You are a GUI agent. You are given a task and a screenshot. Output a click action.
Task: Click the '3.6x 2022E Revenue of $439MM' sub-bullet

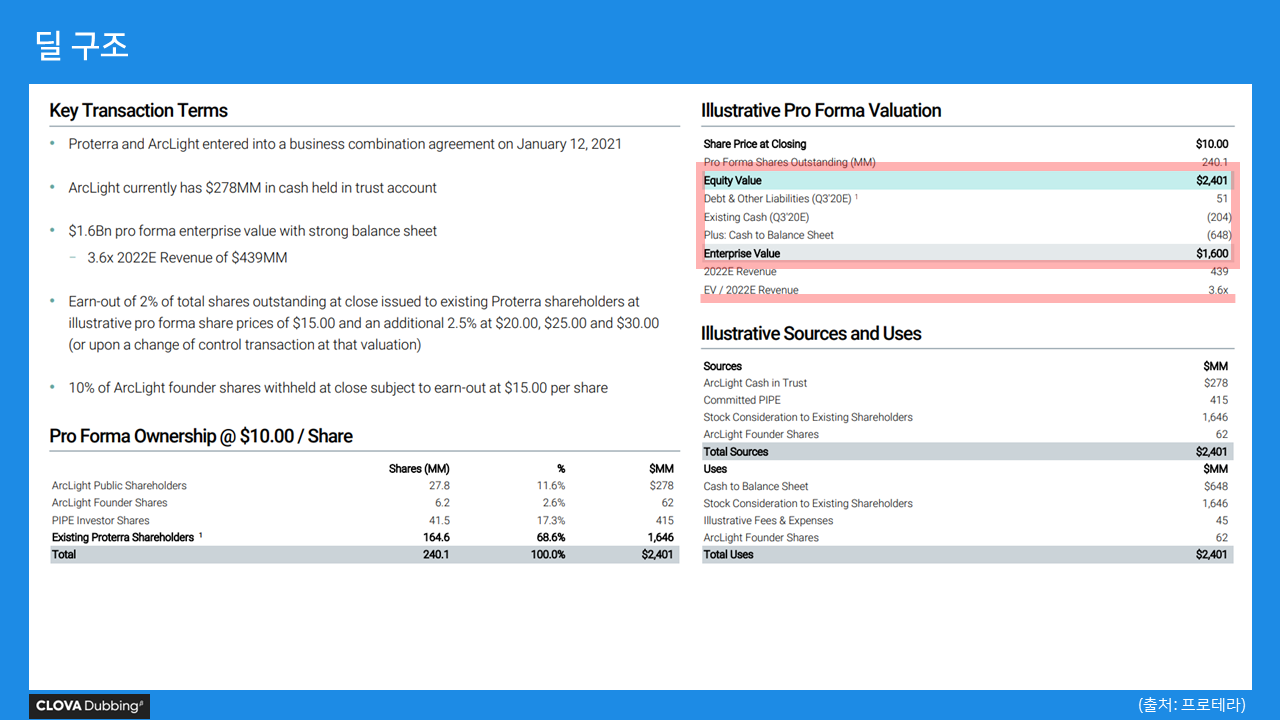coord(187,258)
